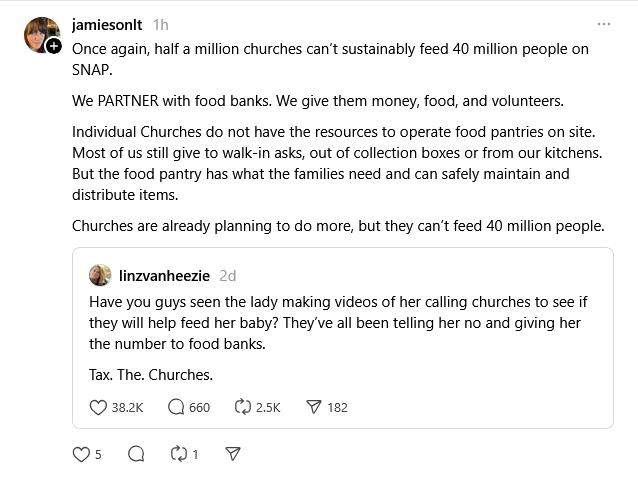Click "Tax. The. Churches." line in quote
638x479 pixels.
click(x=151, y=375)
